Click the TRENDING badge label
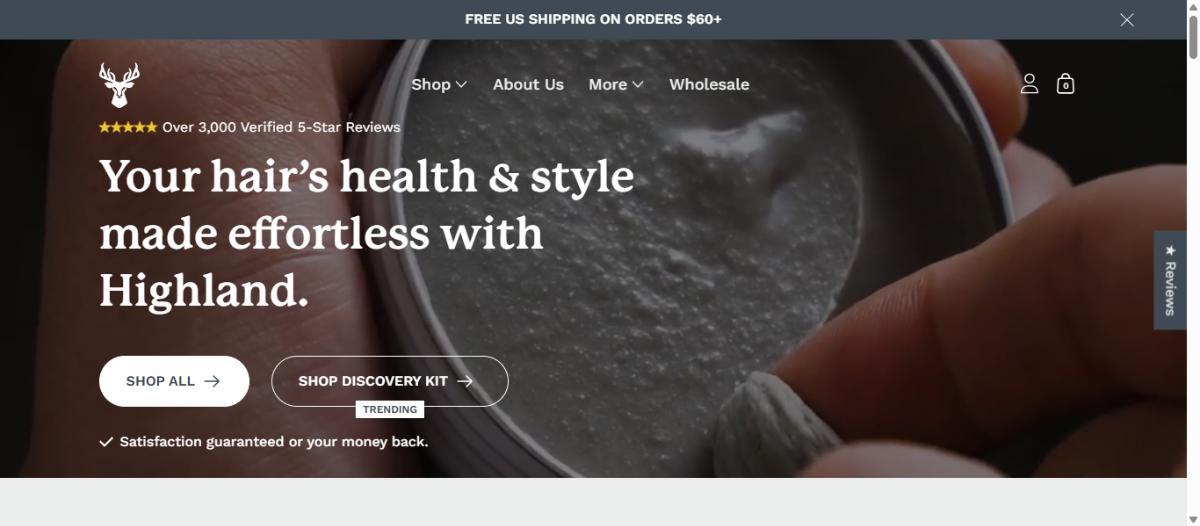Viewport: 1200px width, 526px height. [390, 409]
